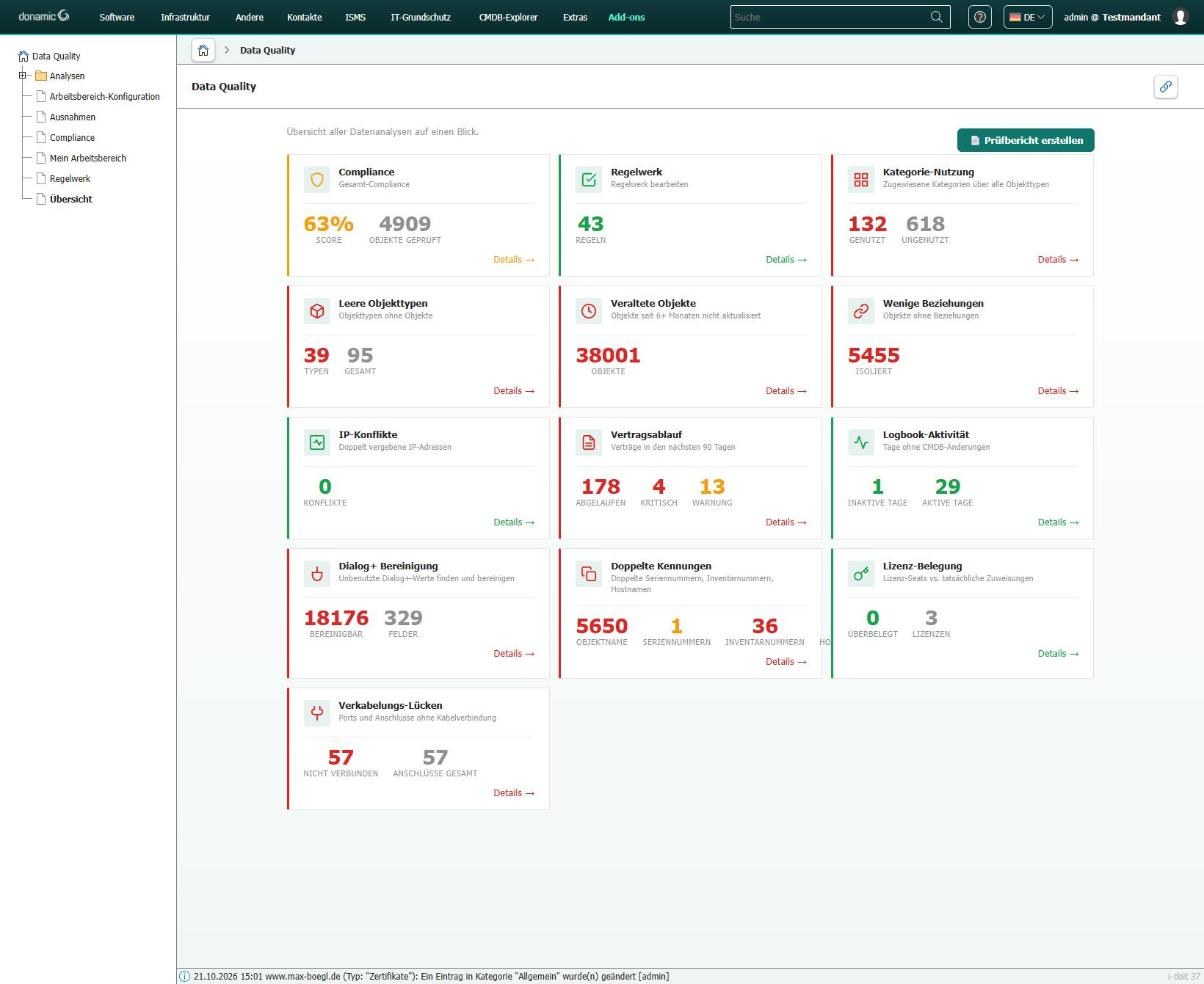Click the Kategorie-Nutzung grid icon

pyautogui.click(x=861, y=179)
